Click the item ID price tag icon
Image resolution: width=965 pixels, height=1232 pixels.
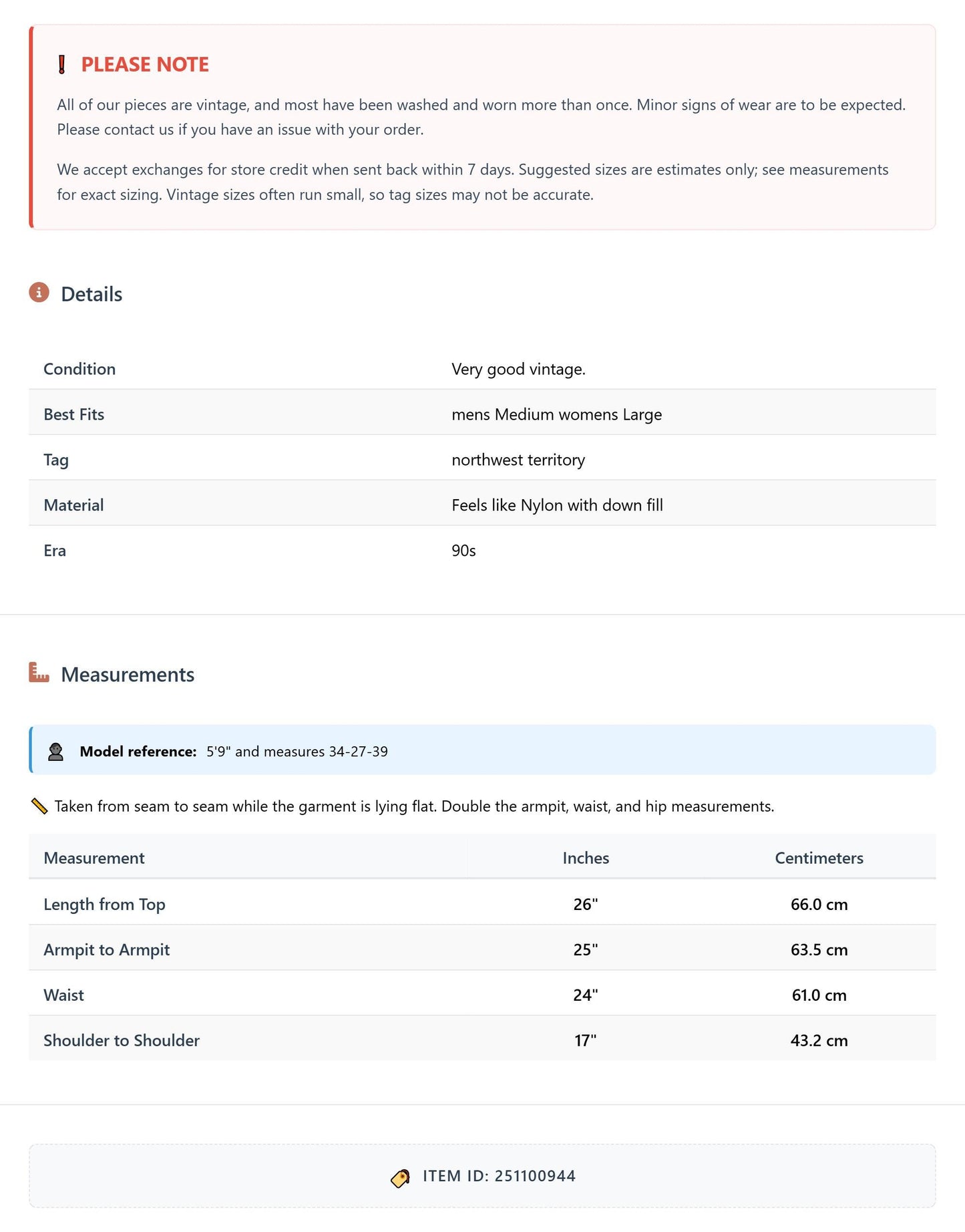[x=400, y=1178]
